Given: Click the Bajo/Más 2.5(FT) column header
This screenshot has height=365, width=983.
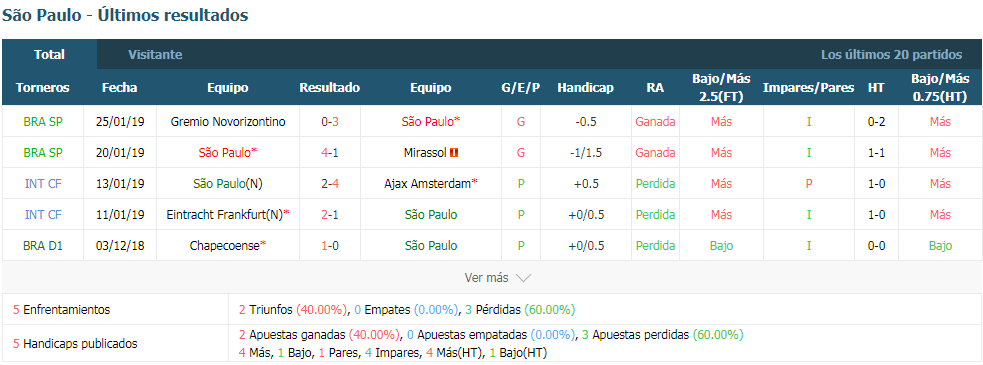Looking at the screenshot, I should 721,88.
